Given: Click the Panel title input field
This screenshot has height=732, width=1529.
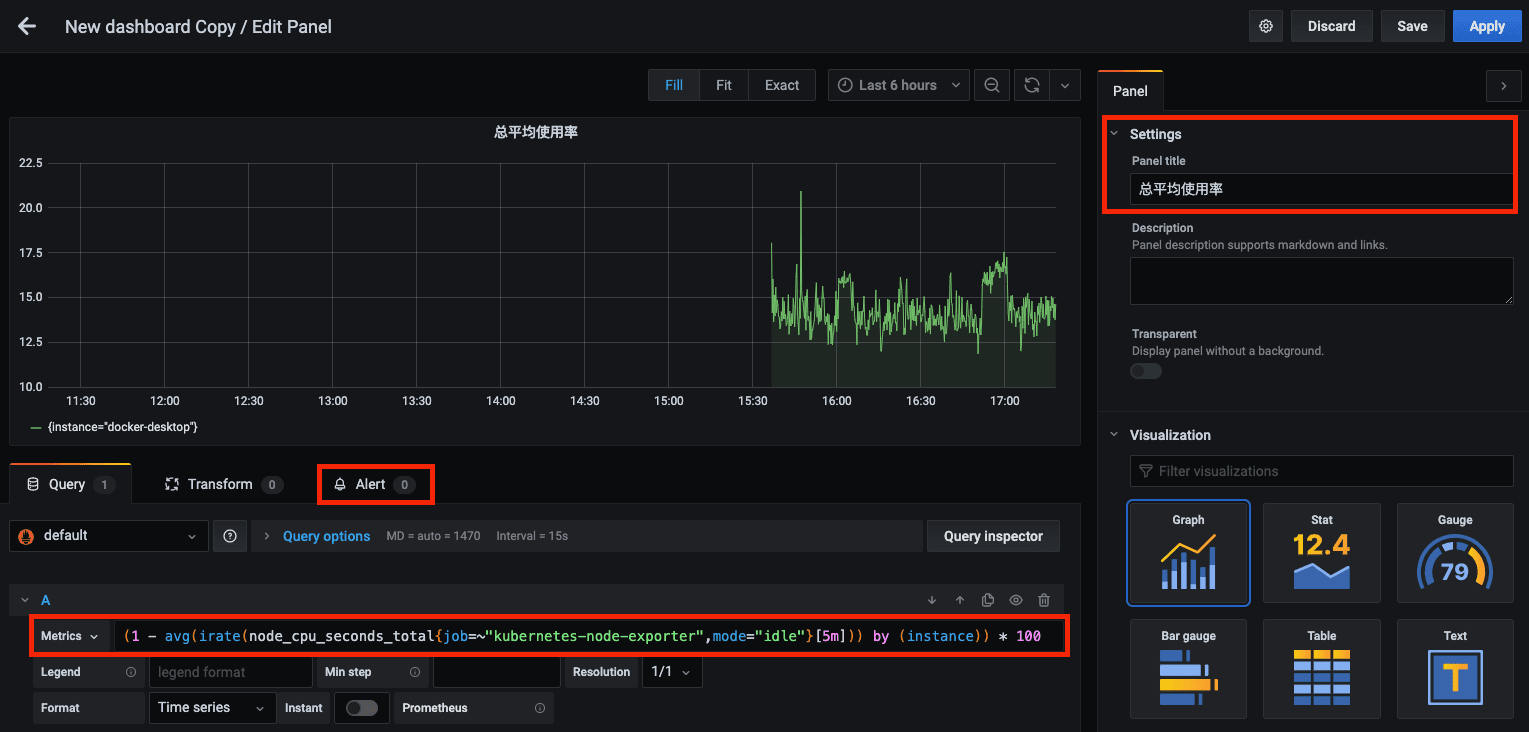Looking at the screenshot, I should (1321, 188).
